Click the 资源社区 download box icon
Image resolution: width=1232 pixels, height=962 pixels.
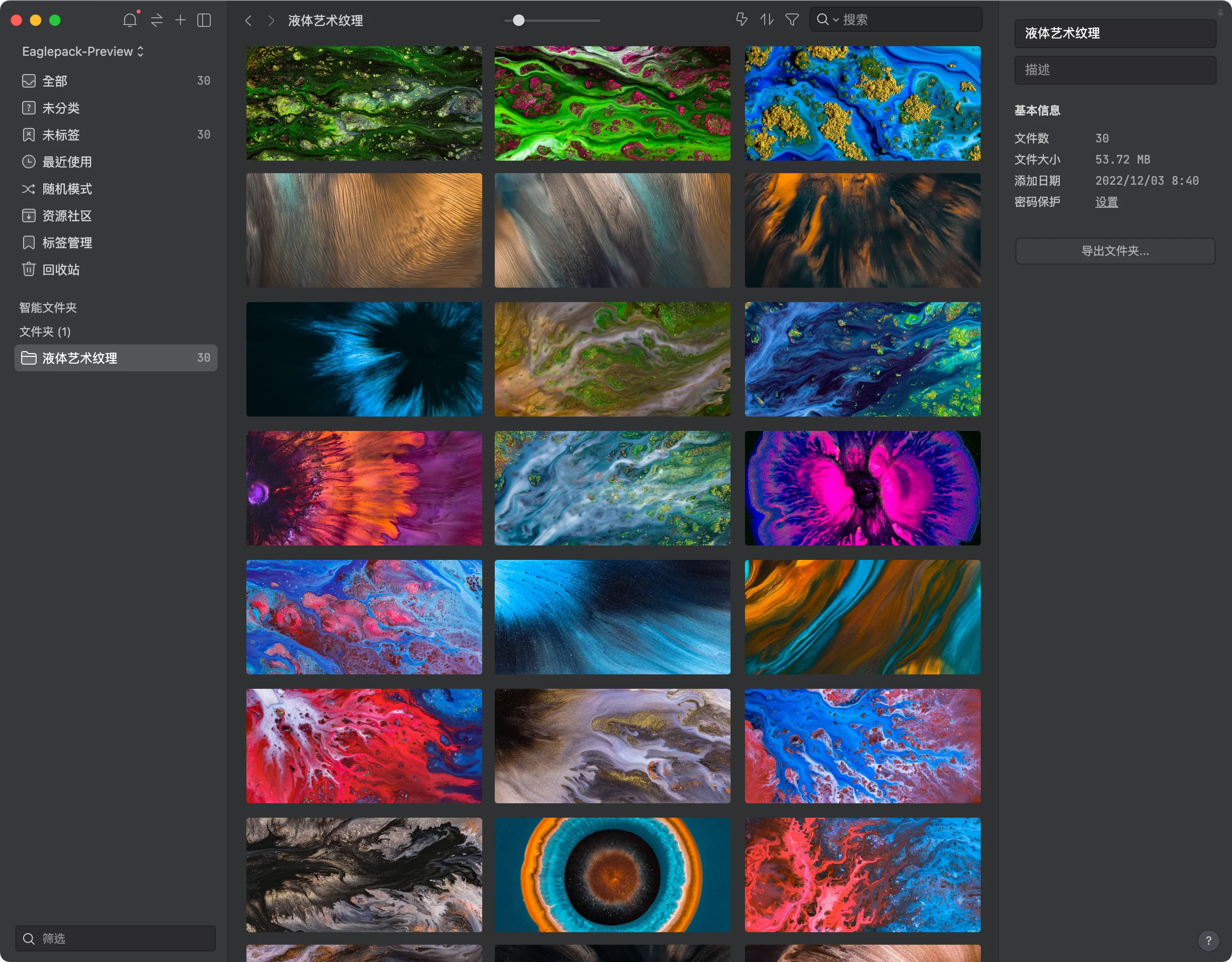point(29,215)
